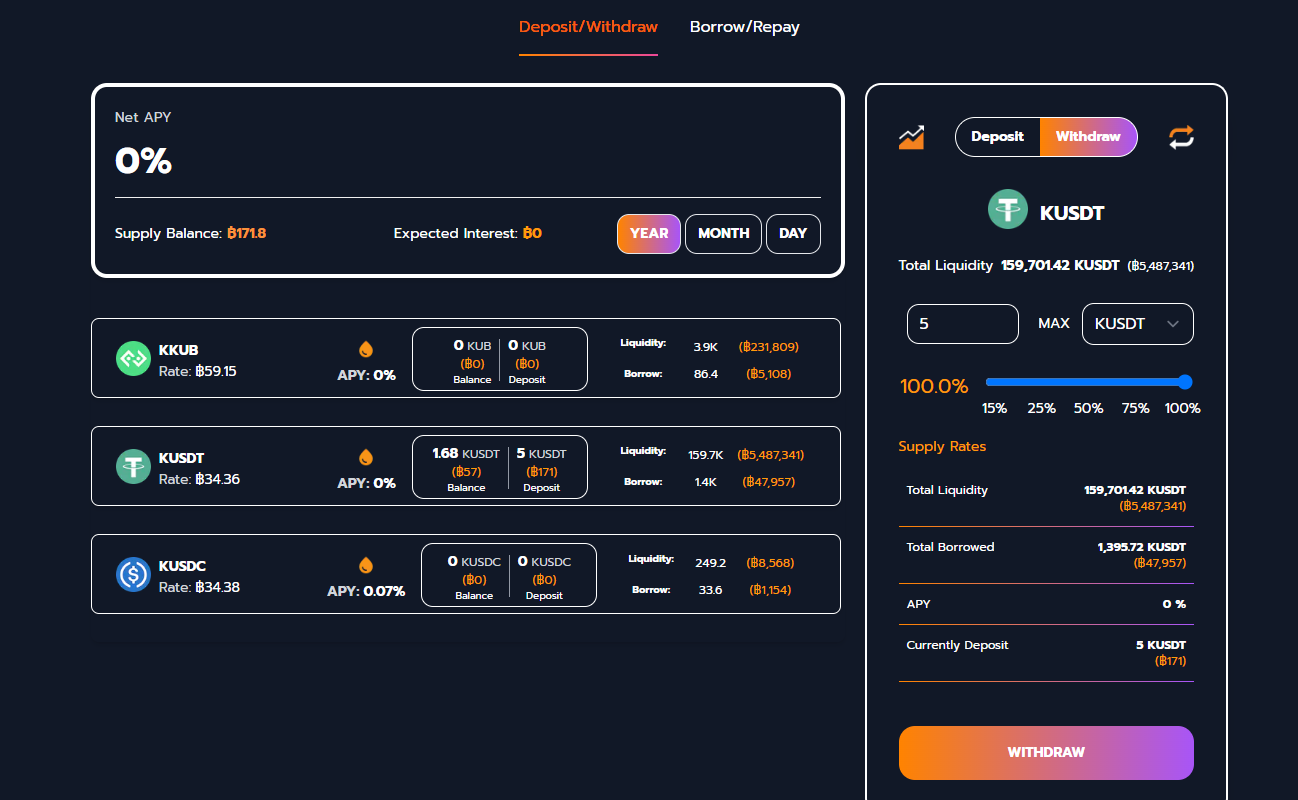
Task: Select the KUSDC token logo
Action: [133, 574]
